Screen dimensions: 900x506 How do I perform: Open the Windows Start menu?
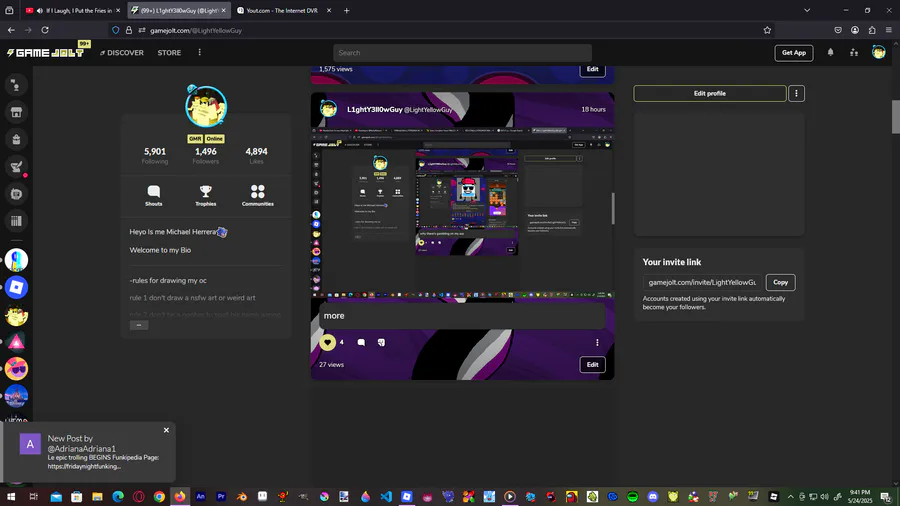tap(11, 497)
